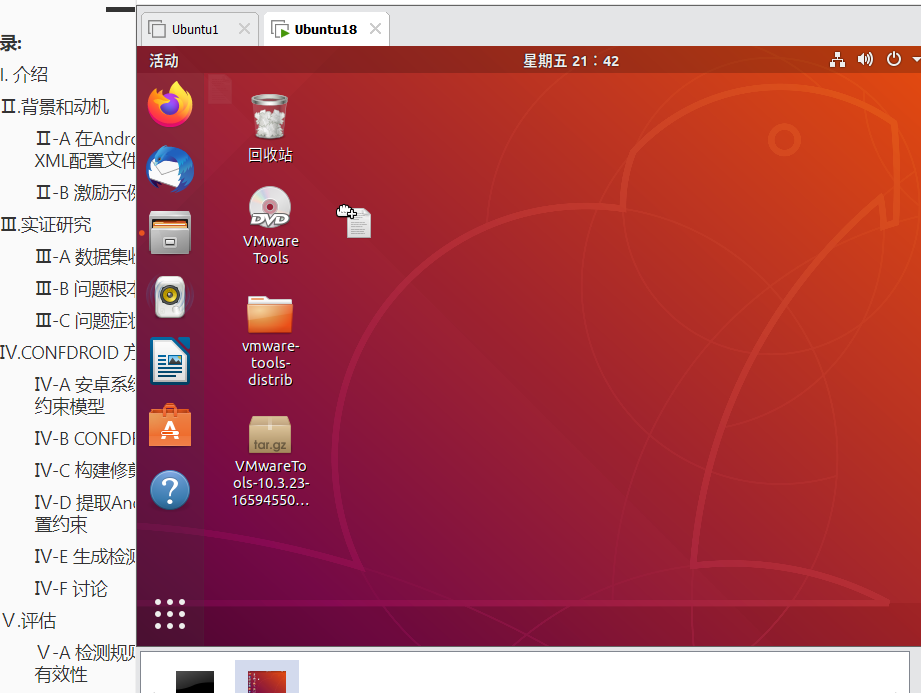Go to outline entry IV.CONFDROID
The height and width of the screenshot is (693, 921).
(68, 352)
